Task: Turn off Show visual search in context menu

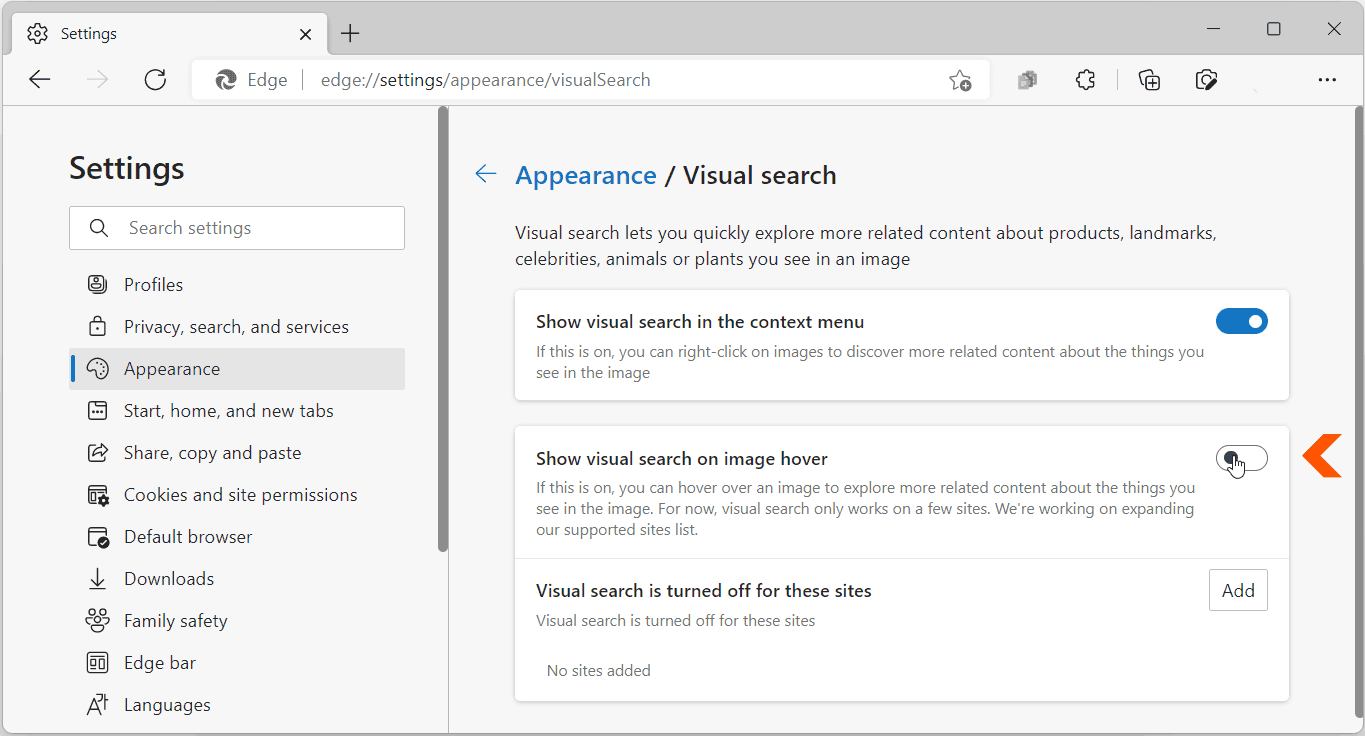Action: (x=1242, y=321)
